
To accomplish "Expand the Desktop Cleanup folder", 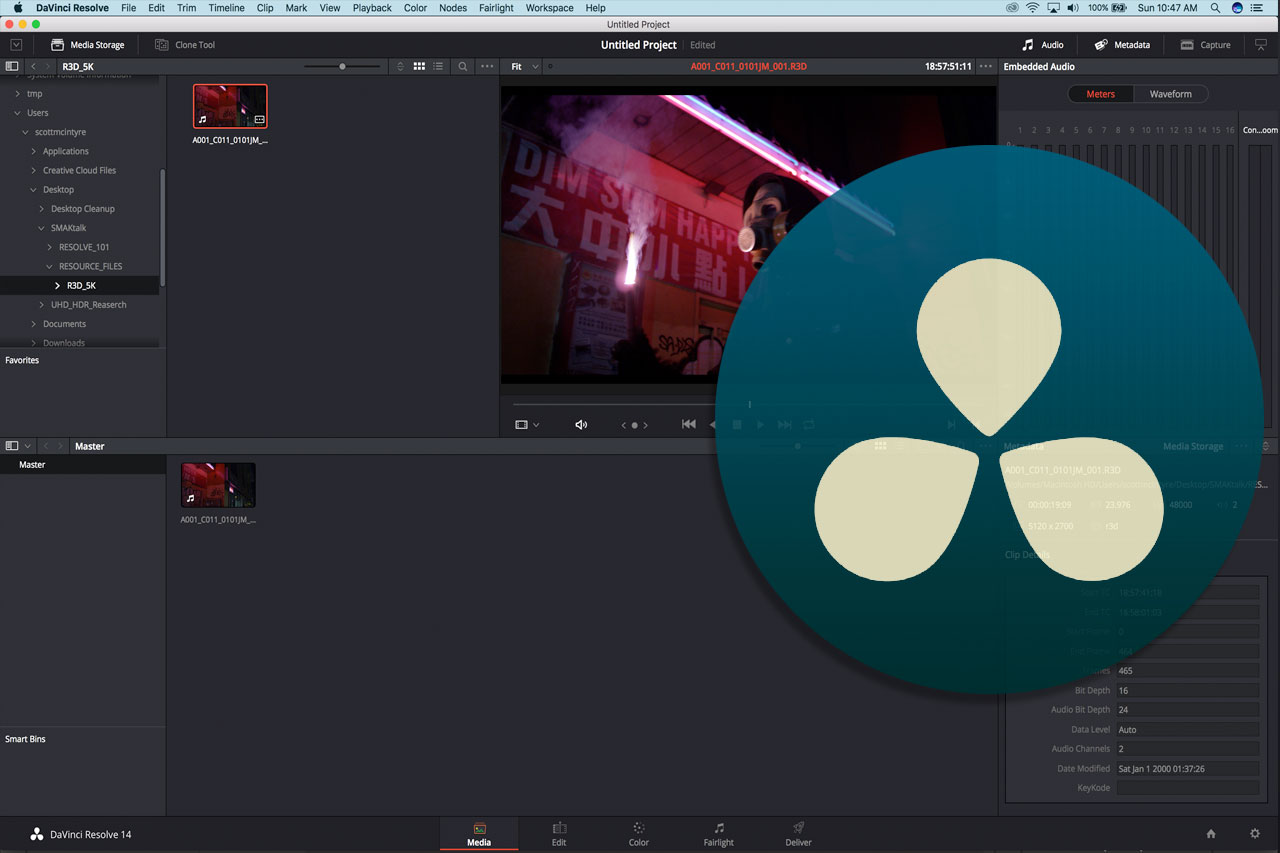I will pos(41,209).
